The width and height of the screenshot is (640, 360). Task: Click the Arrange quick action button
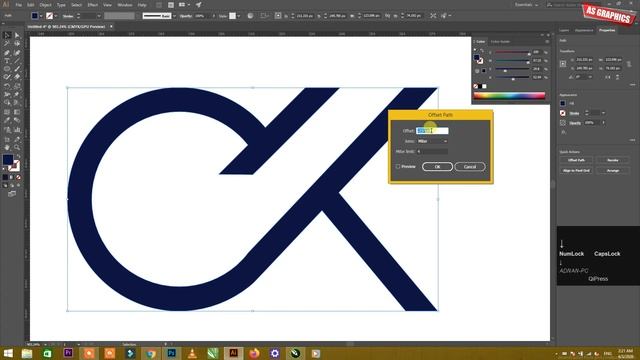click(x=613, y=171)
